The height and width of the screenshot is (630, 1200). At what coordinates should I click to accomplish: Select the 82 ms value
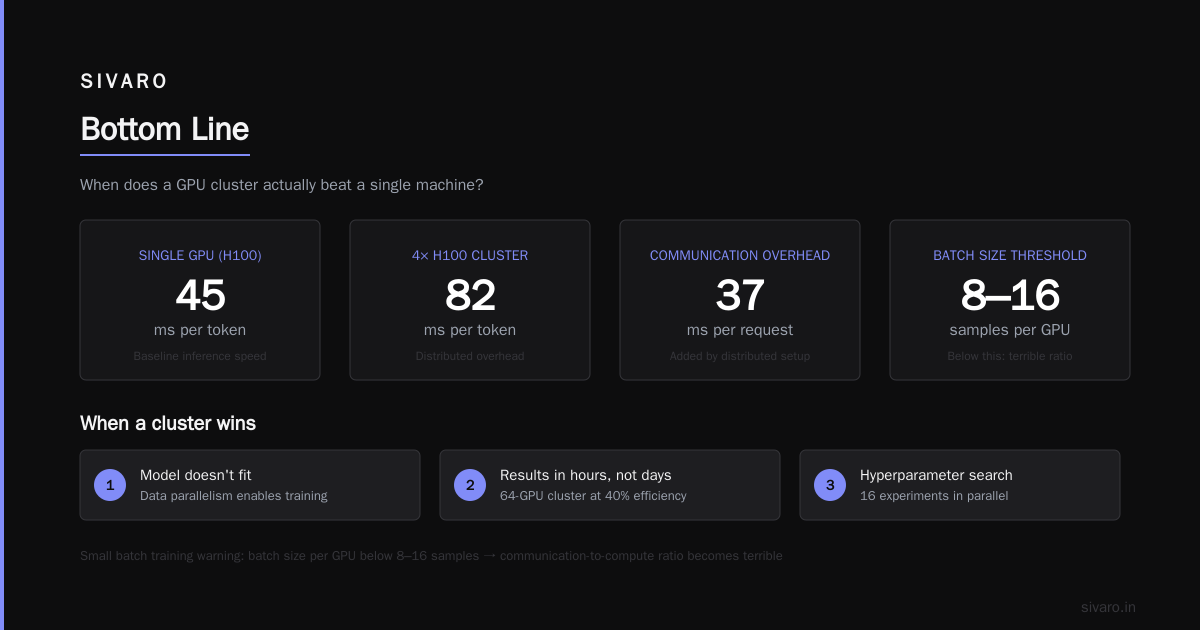(x=470, y=295)
